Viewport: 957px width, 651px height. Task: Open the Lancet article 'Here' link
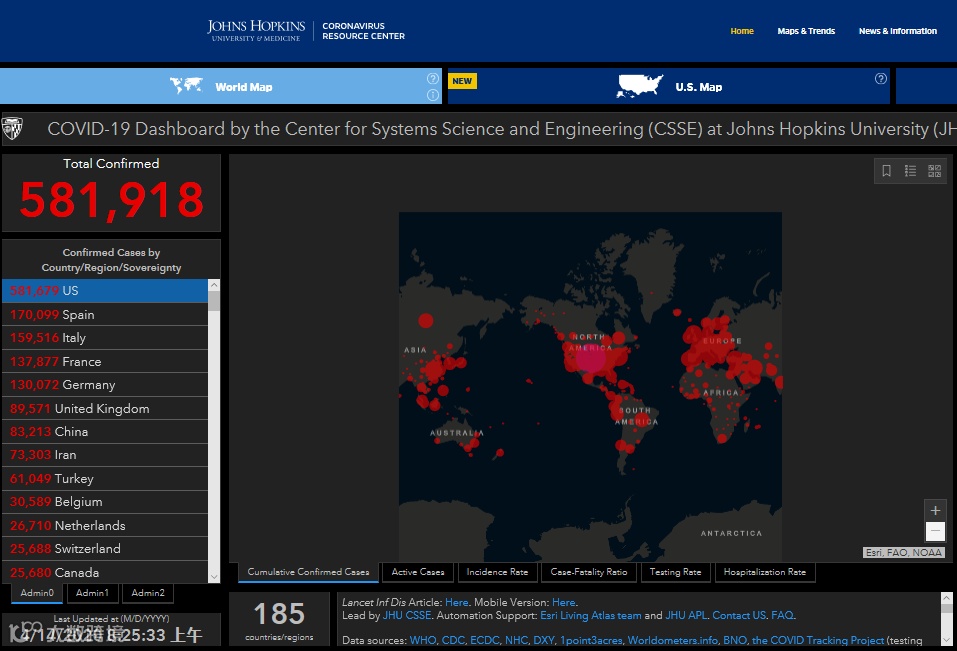457,603
